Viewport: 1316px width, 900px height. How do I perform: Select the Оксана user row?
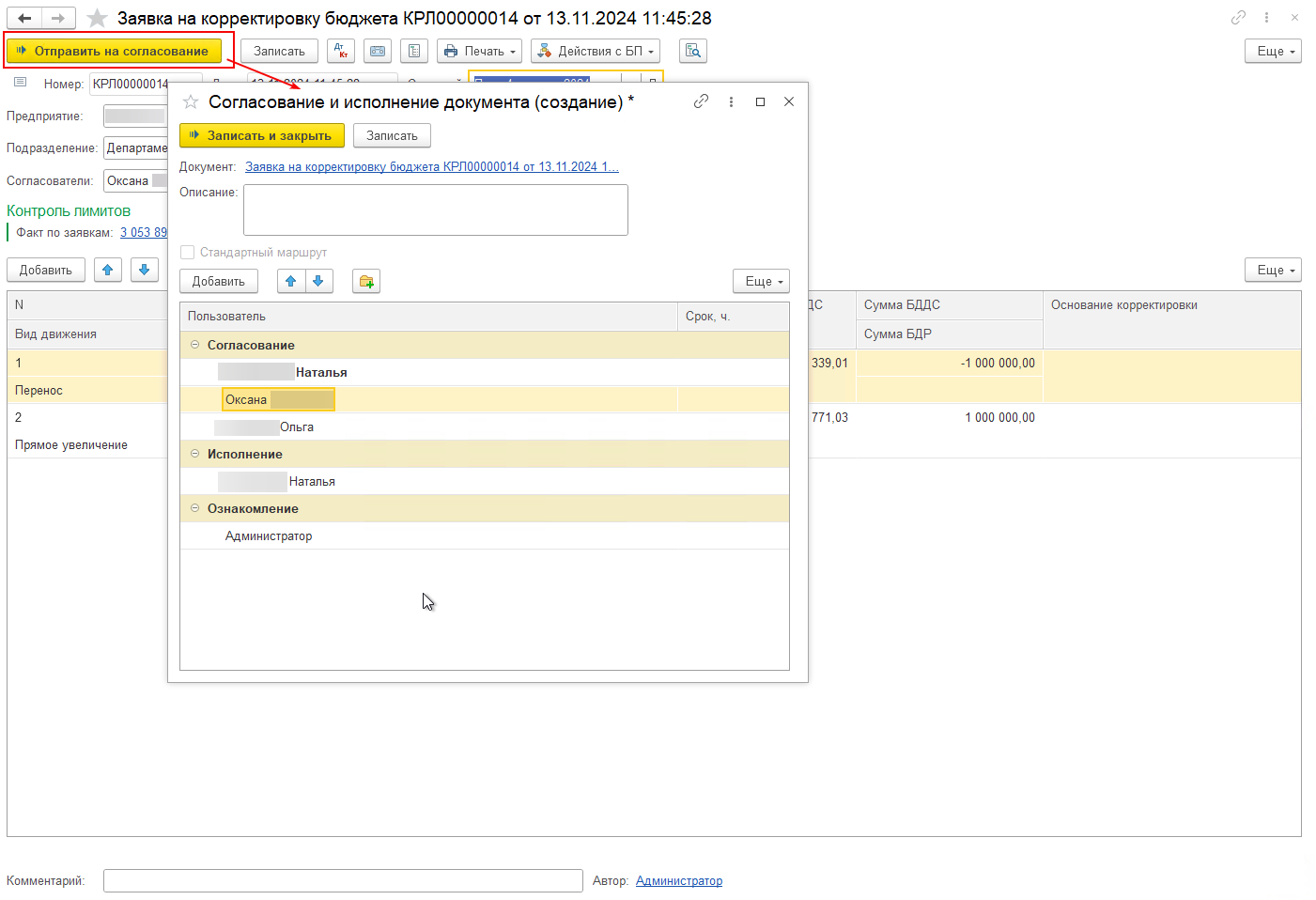[485, 399]
